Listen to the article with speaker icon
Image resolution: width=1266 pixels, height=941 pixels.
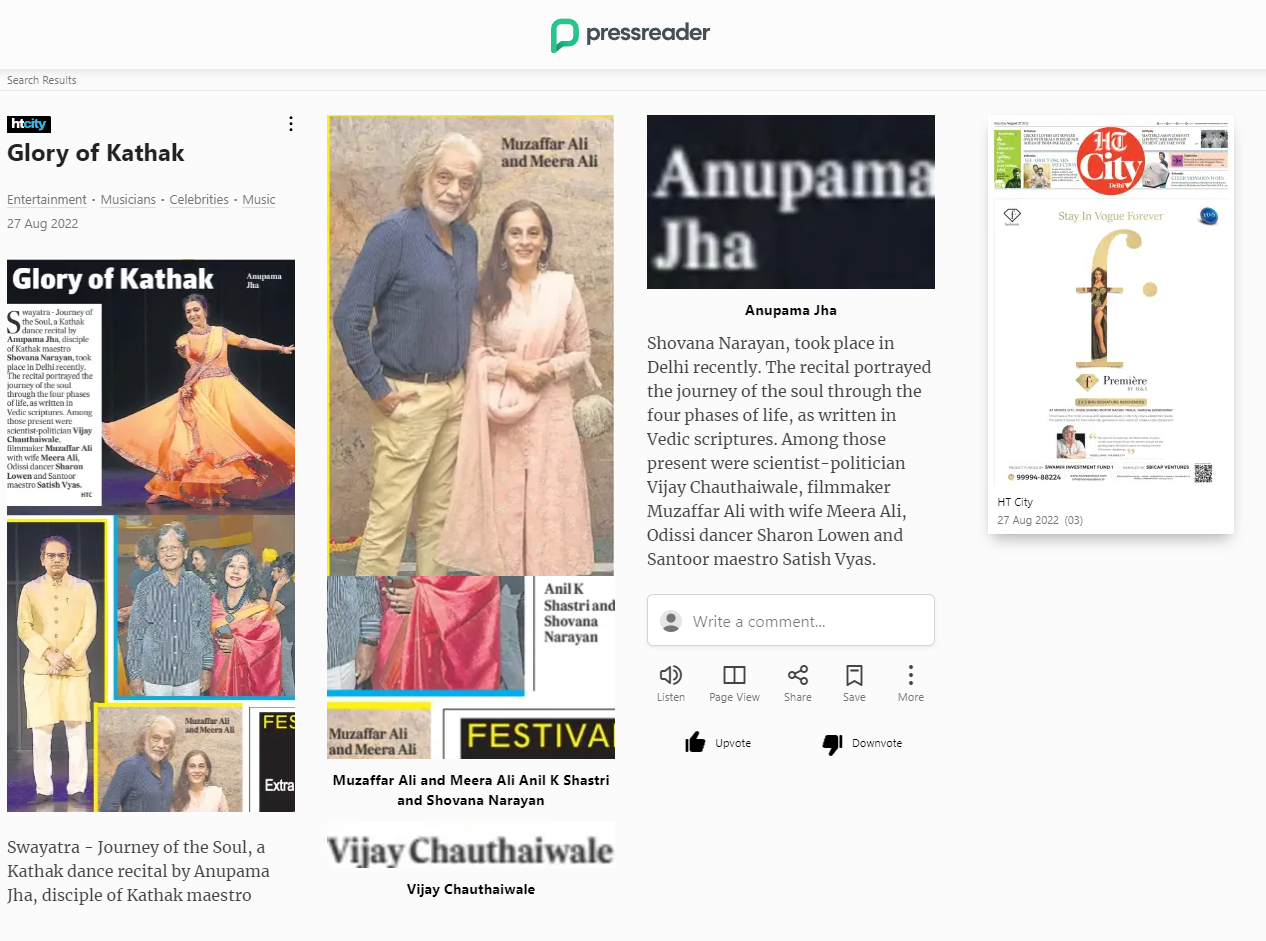point(671,684)
